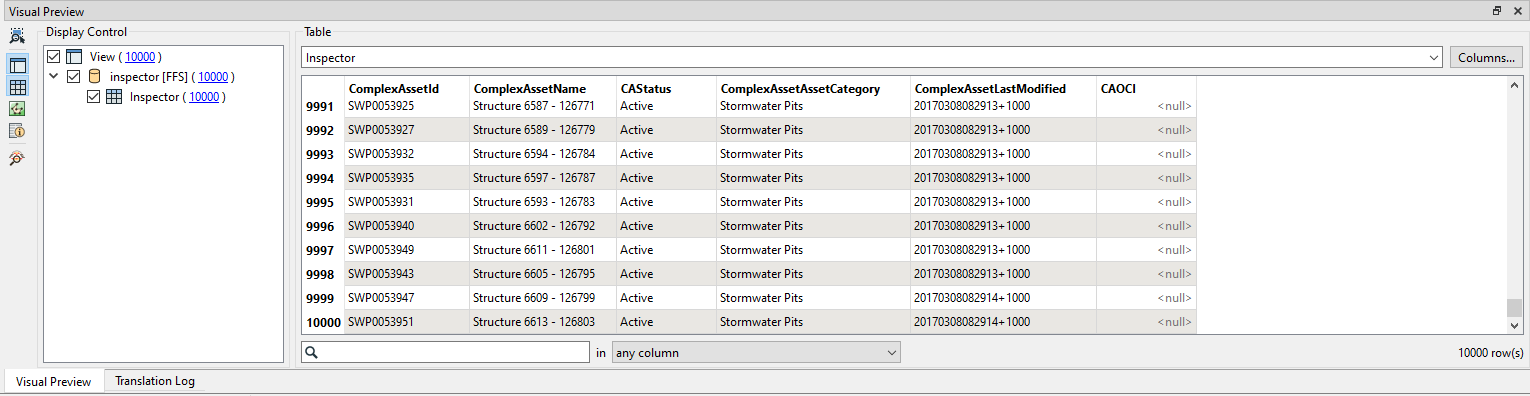Select the Visual Preview tab
Viewport: 1530px width, 396px height.
[x=54, y=381]
